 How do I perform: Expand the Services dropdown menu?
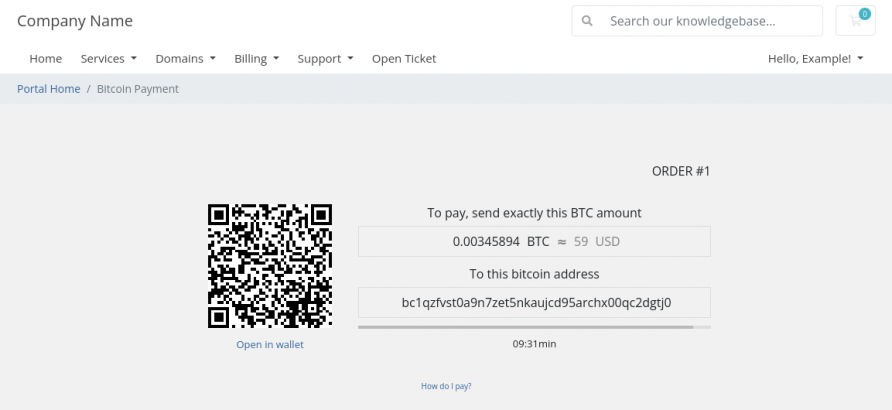[x=109, y=59]
